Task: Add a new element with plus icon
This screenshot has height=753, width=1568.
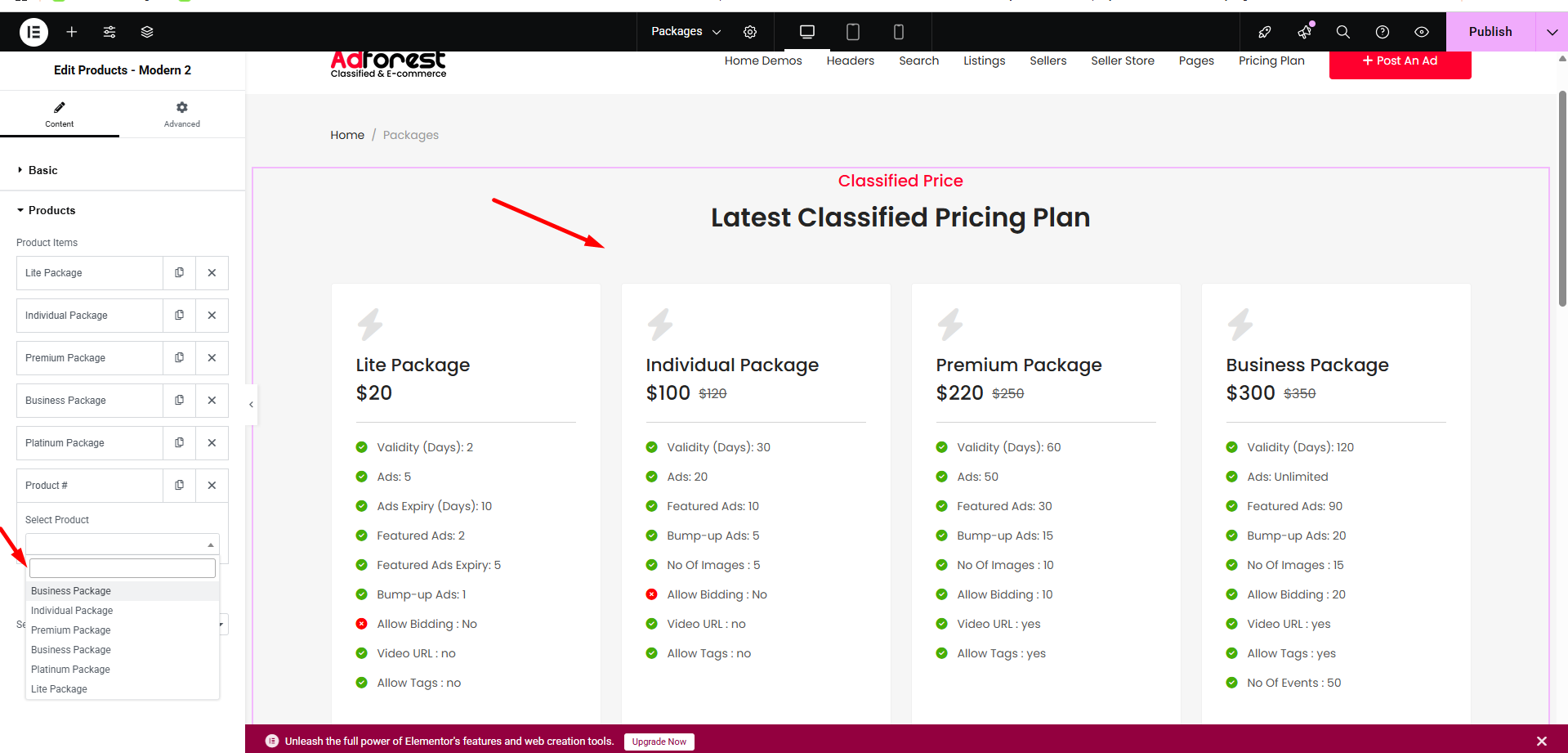Action: (x=72, y=32)
